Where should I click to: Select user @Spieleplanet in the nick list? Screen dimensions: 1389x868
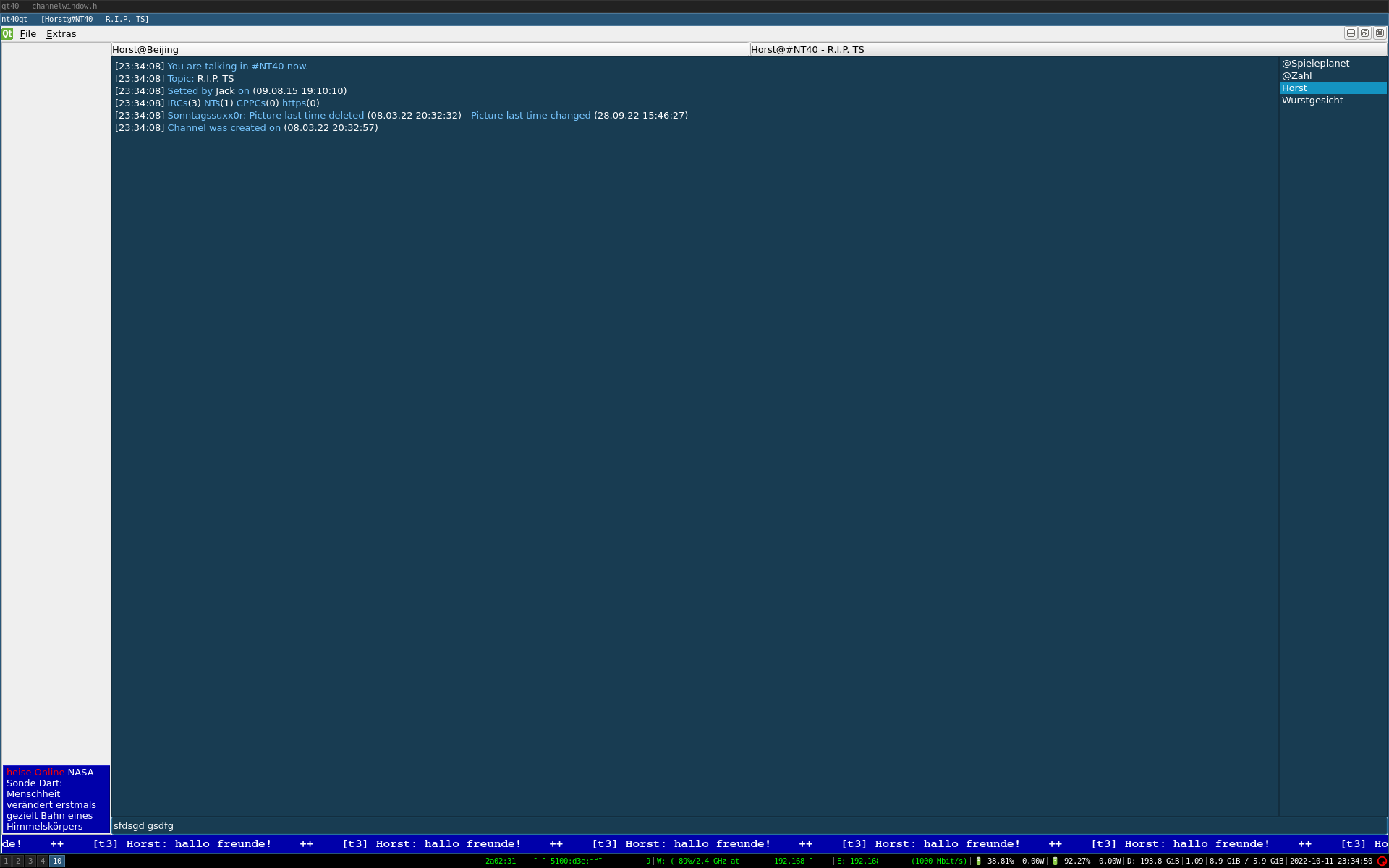1315,64
